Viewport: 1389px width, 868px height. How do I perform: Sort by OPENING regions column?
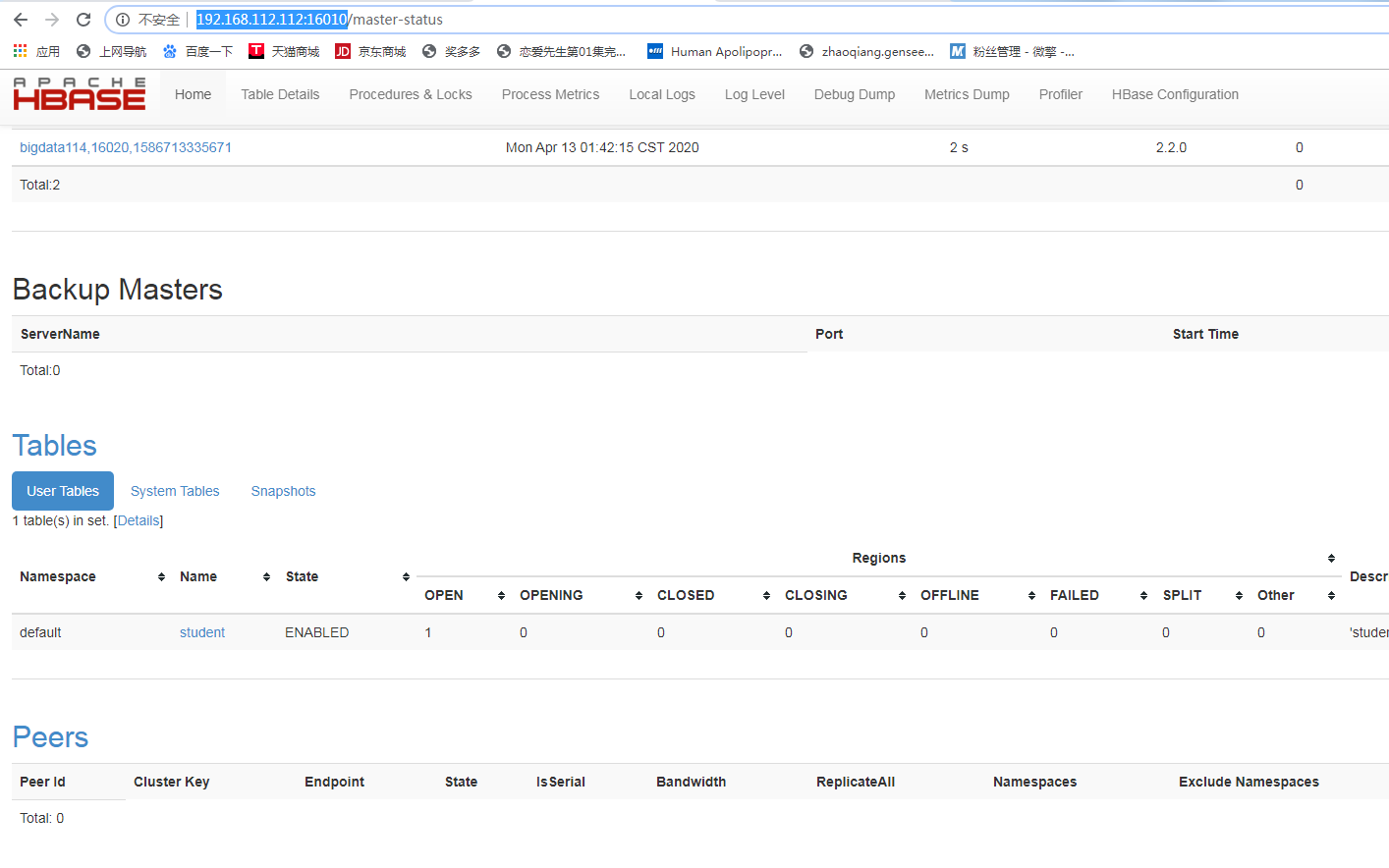tap(639, 596)
